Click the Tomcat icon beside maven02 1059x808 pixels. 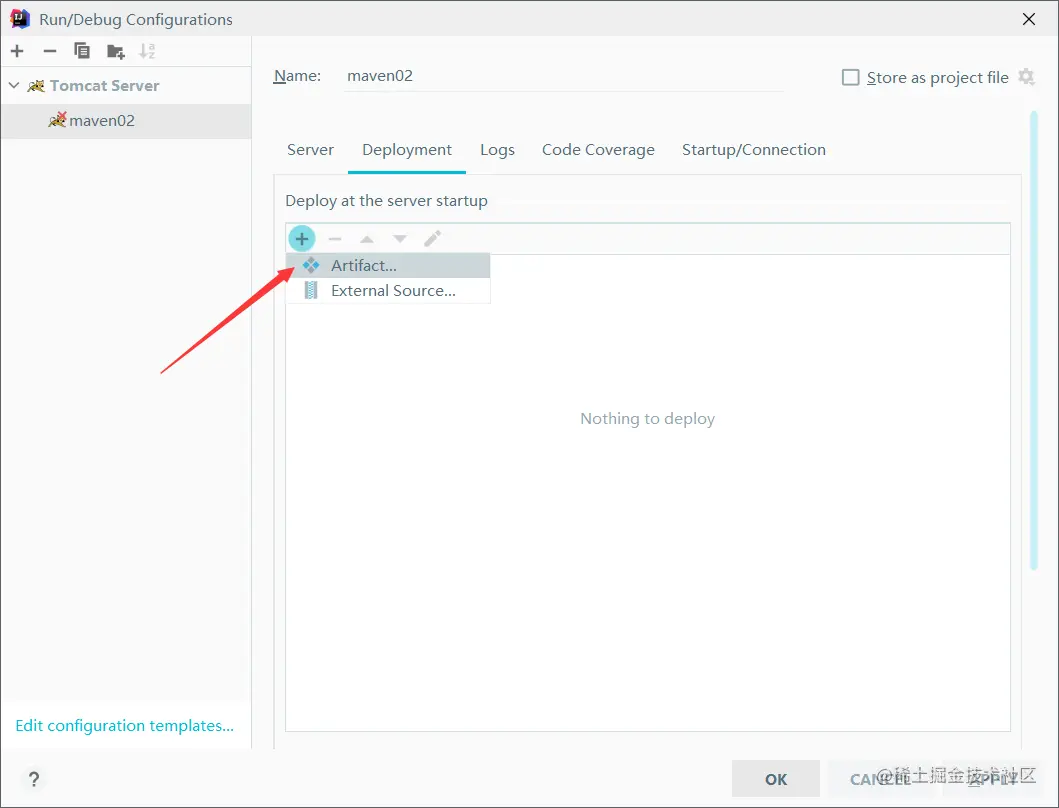[x=57, y=120]
